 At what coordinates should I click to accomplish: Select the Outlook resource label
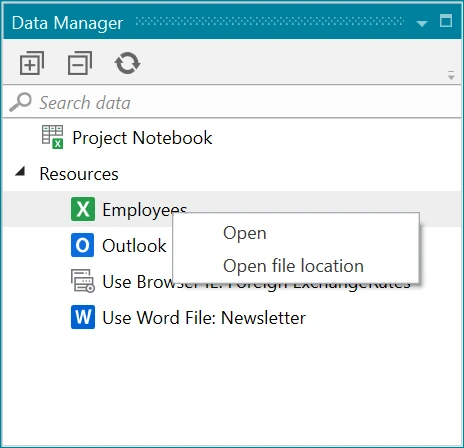[134, 246]
